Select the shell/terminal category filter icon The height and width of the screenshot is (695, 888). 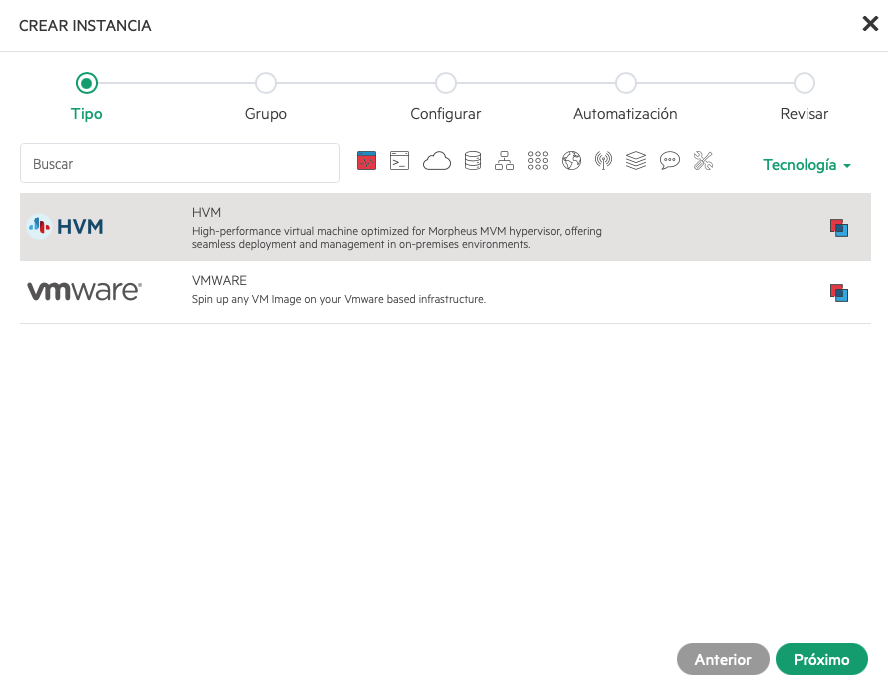coord(399,160)
